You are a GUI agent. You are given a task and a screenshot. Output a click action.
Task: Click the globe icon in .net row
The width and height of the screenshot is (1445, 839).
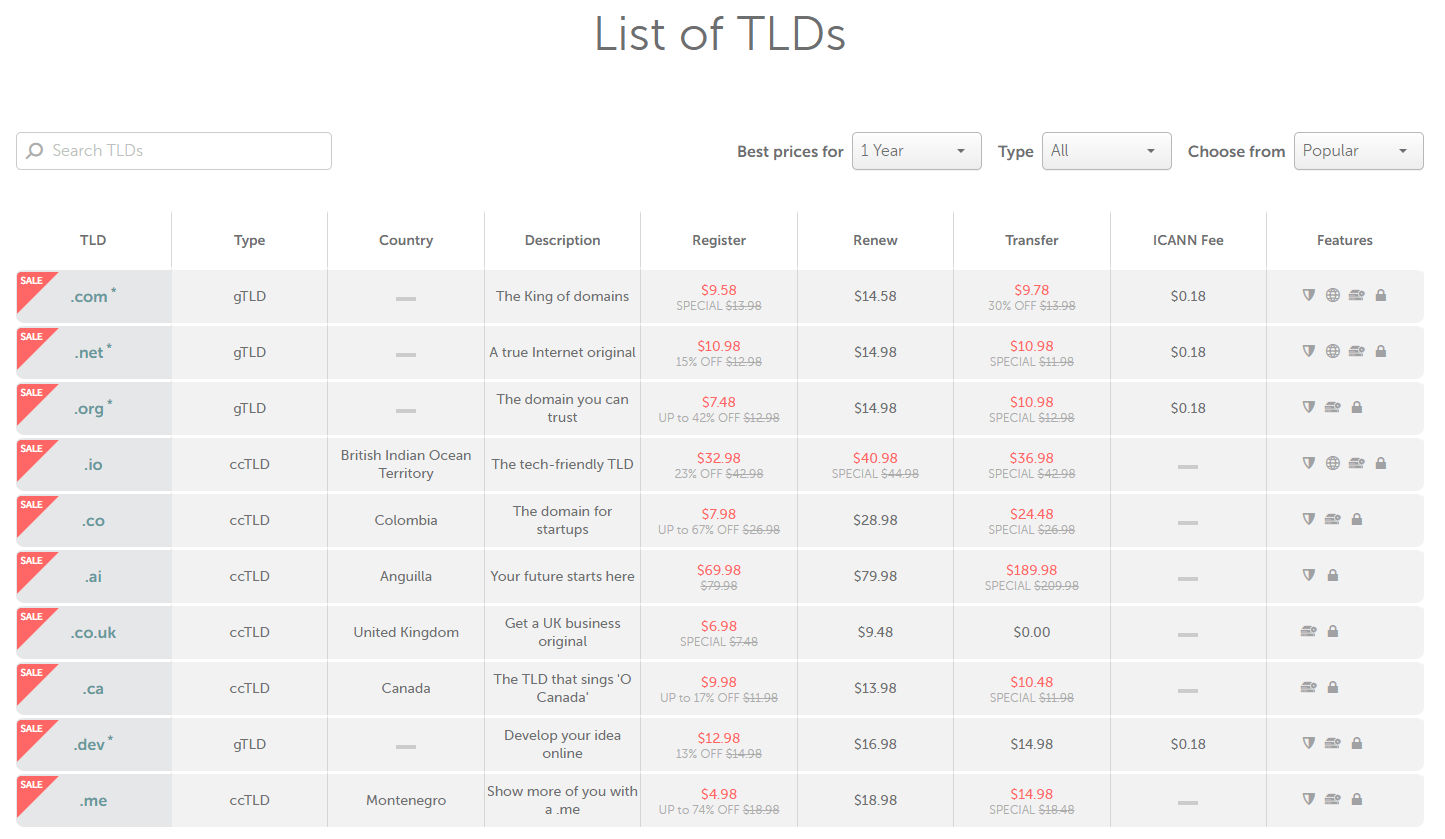tap(1333, 351)
